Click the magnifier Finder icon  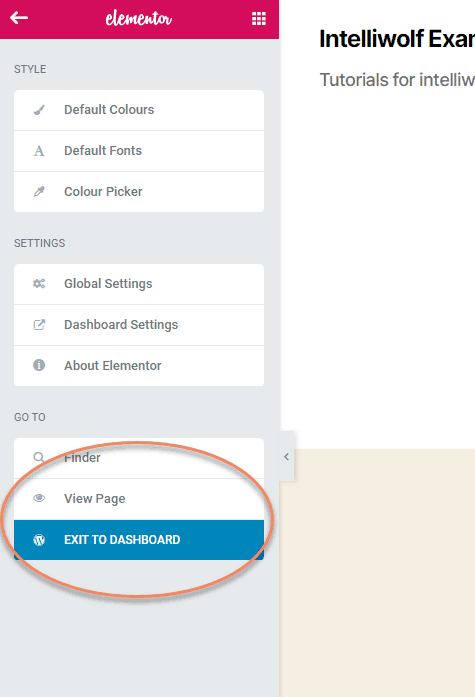click(x=39, y=457)
